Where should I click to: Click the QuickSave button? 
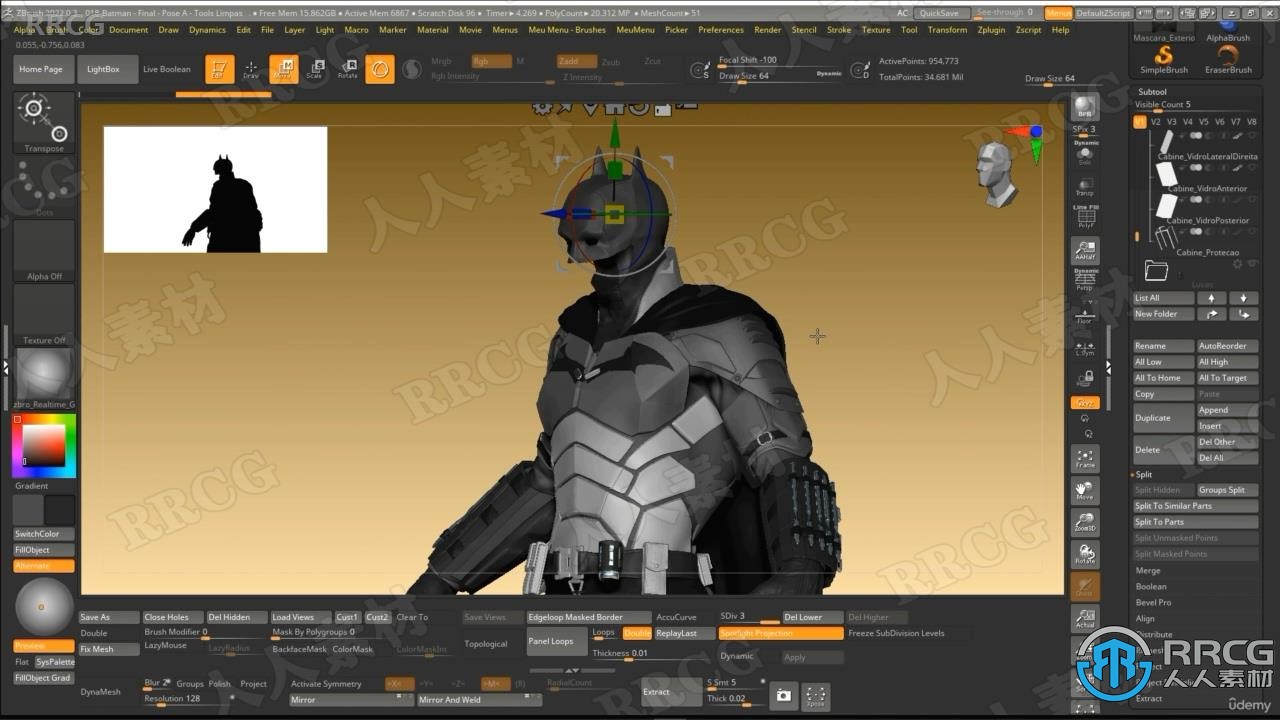click(x=940, y=13)
